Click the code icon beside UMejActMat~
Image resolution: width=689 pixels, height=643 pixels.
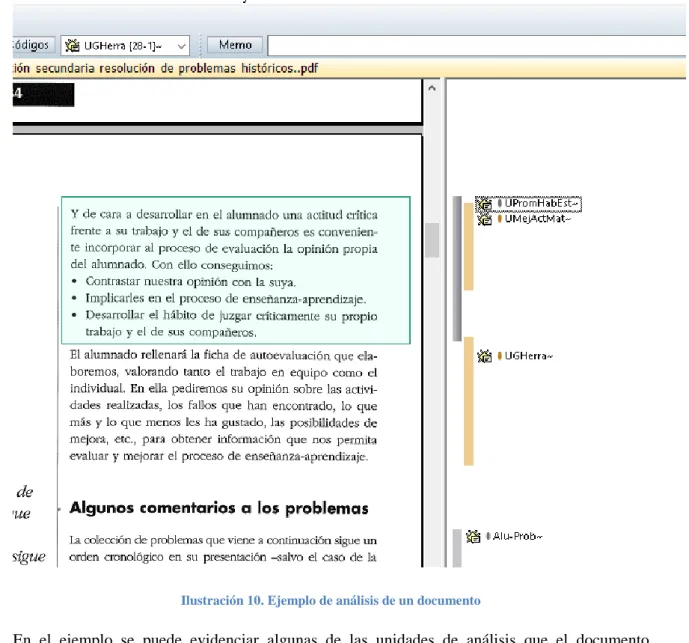(484, 219)
